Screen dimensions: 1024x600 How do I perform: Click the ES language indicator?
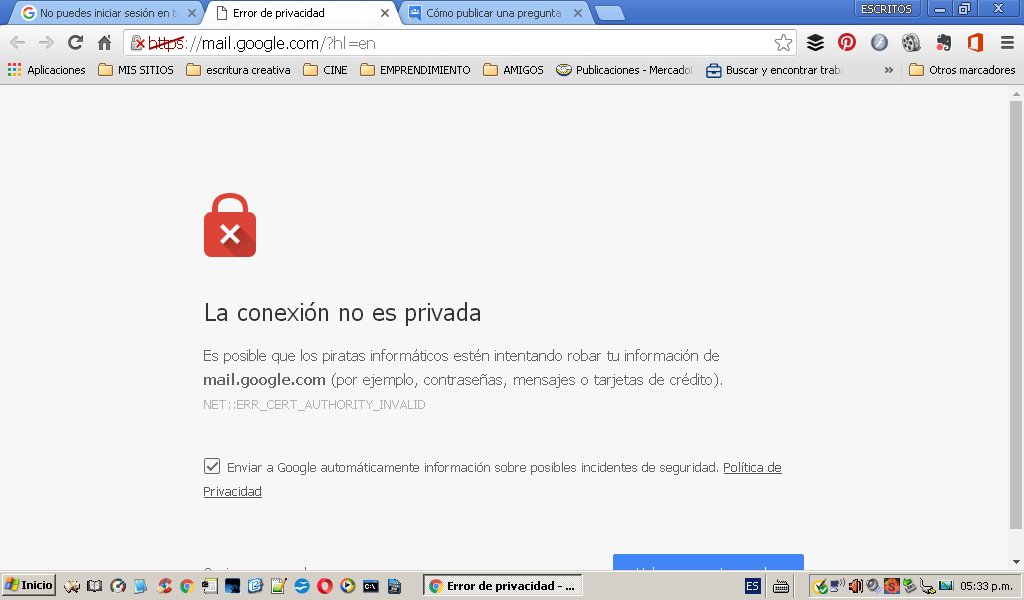[752, 586]
